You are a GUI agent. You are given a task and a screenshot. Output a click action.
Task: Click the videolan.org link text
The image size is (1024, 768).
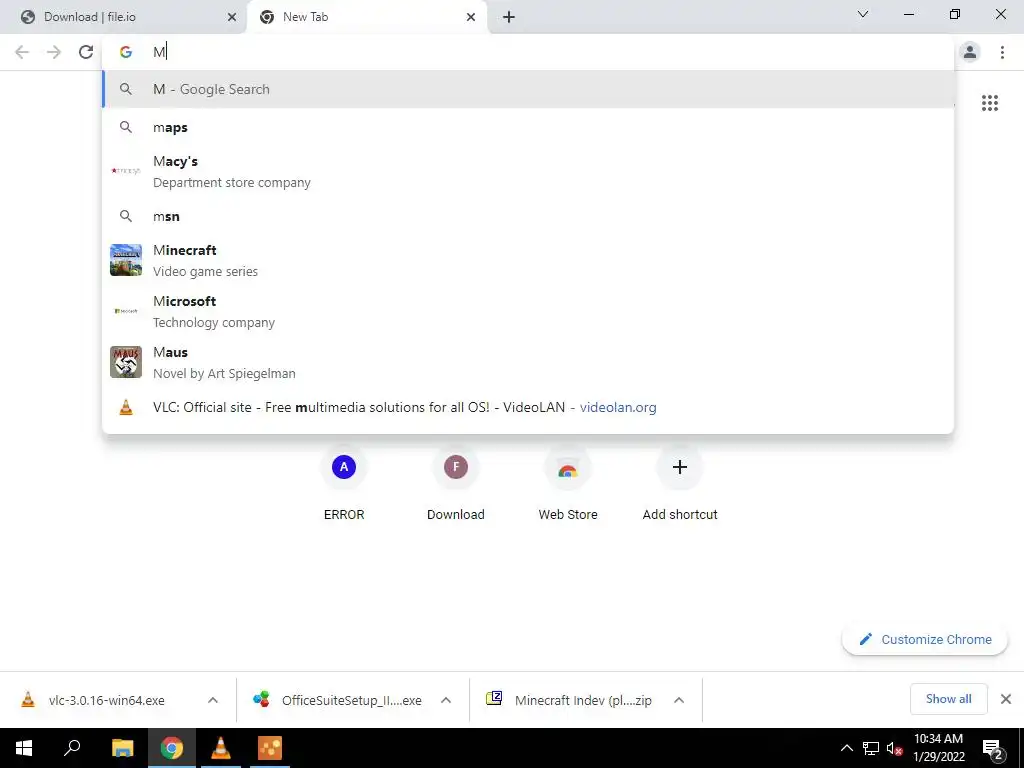click(x=618, y=408)
